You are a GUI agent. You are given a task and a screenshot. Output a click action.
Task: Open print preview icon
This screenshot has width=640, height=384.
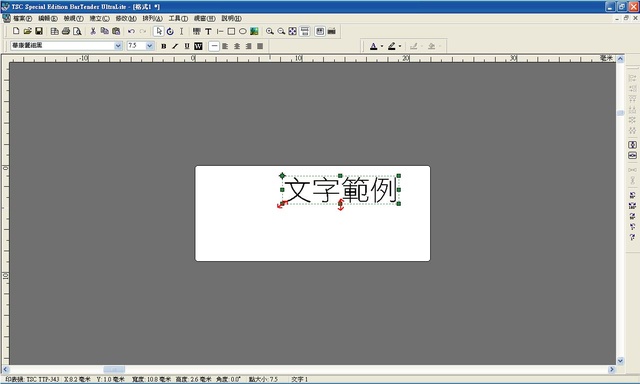pyautogui.click(x=77, y=31)
